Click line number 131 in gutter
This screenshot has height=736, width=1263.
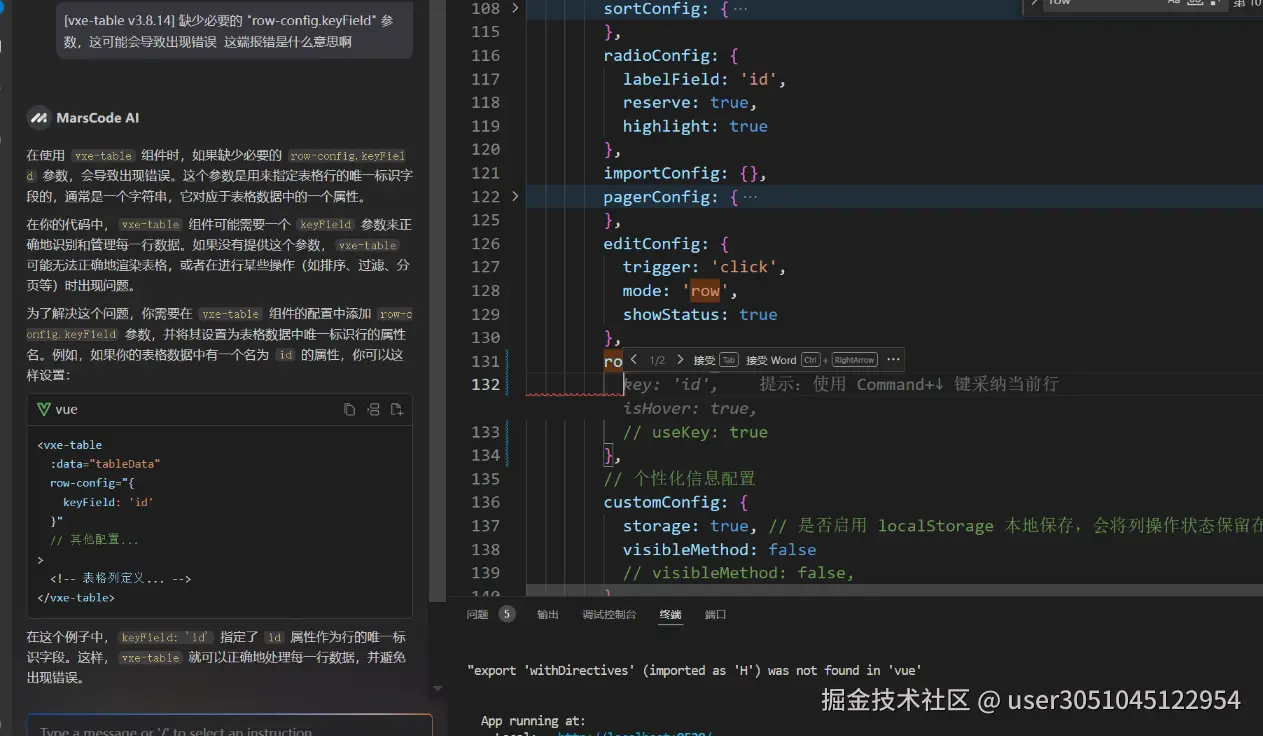[x=485, y=361]
